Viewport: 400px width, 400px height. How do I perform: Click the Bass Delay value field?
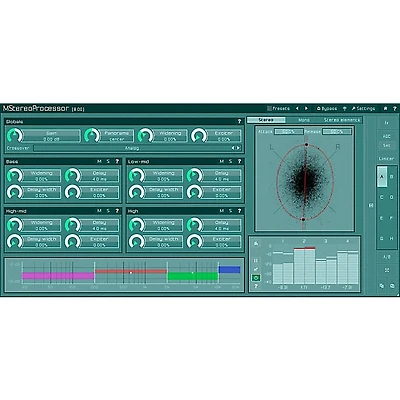pyautogui.click(x=99, y=176)
